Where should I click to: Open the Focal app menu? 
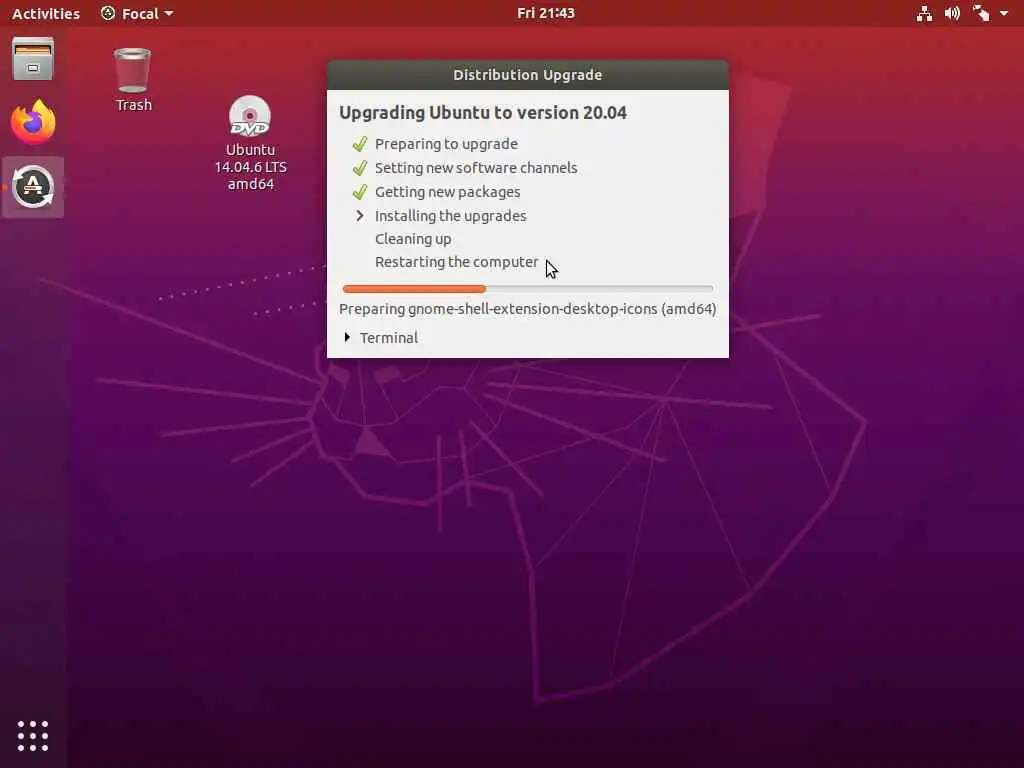pos(137,13)
